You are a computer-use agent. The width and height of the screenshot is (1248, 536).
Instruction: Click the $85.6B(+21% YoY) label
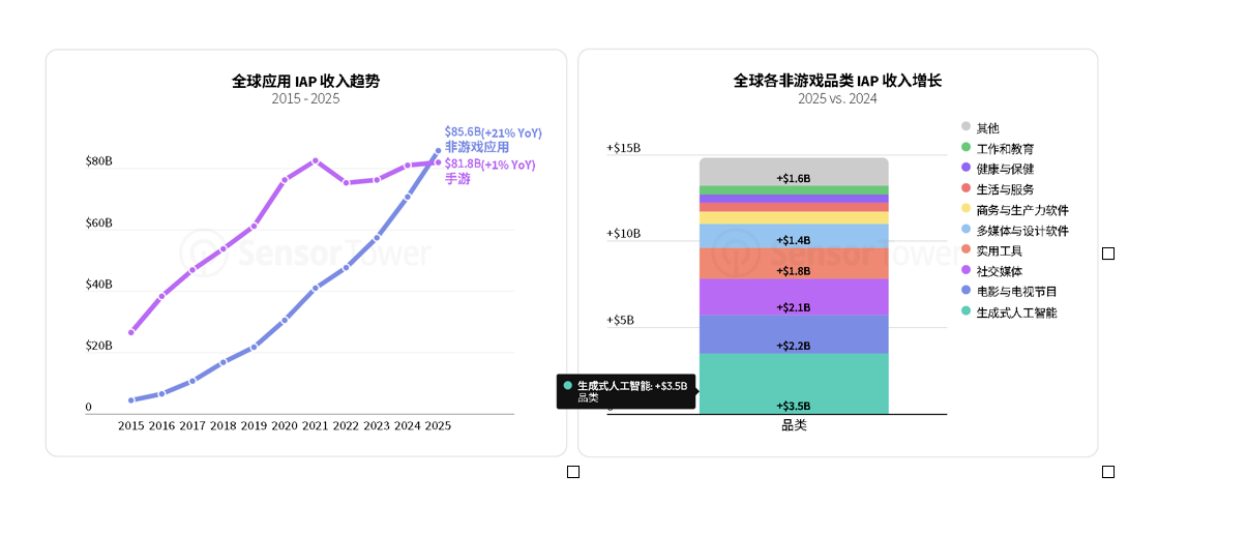click(493, 132)
